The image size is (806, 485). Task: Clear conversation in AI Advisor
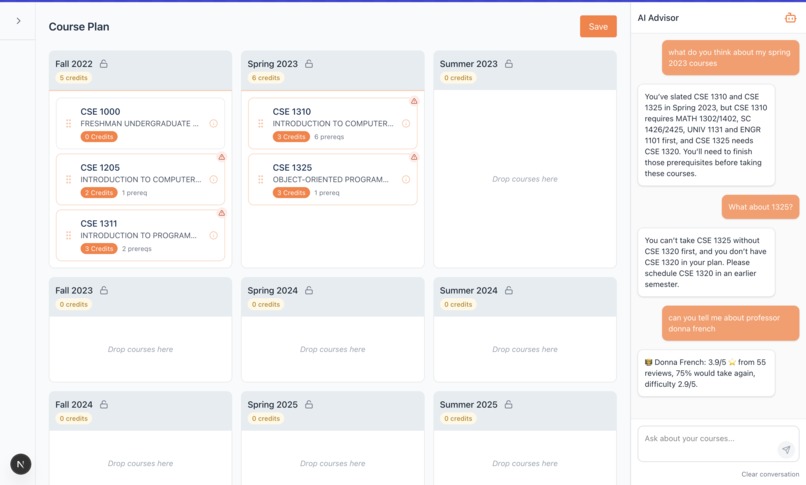pyautogui.click(x=770, y=474)
